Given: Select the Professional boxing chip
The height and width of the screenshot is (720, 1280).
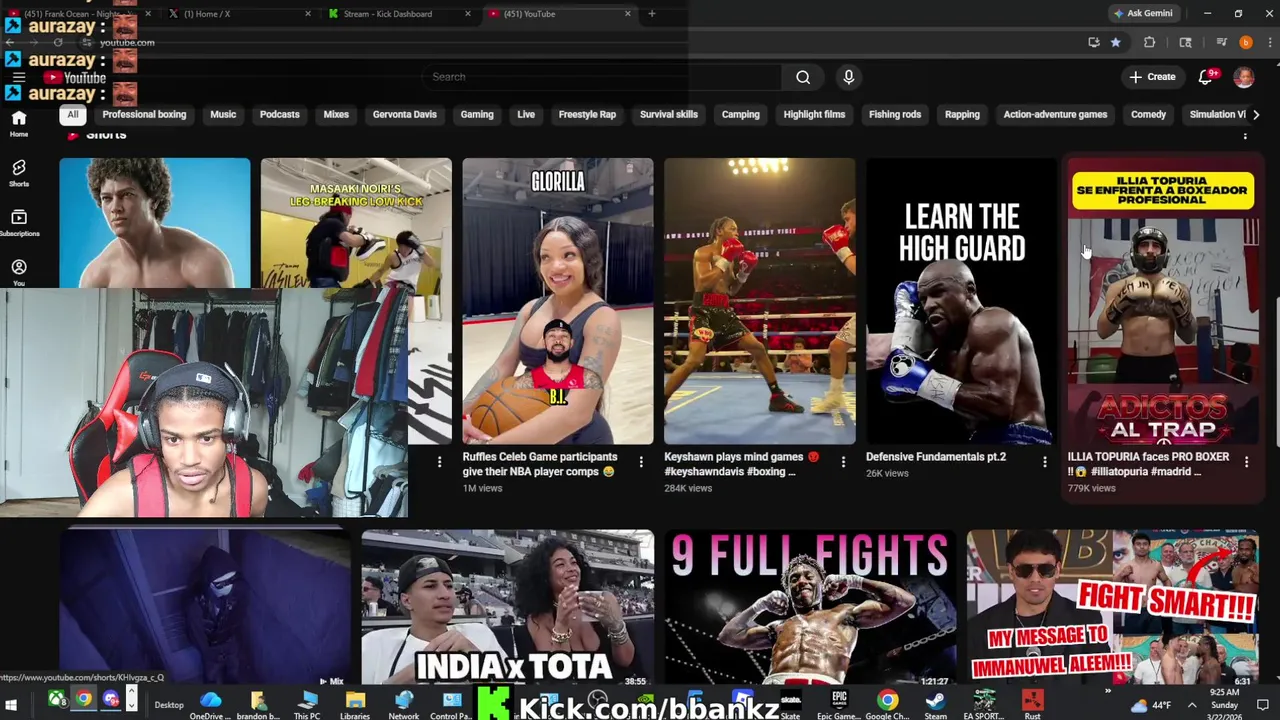Looking at the screenshot, I should 144,114.
